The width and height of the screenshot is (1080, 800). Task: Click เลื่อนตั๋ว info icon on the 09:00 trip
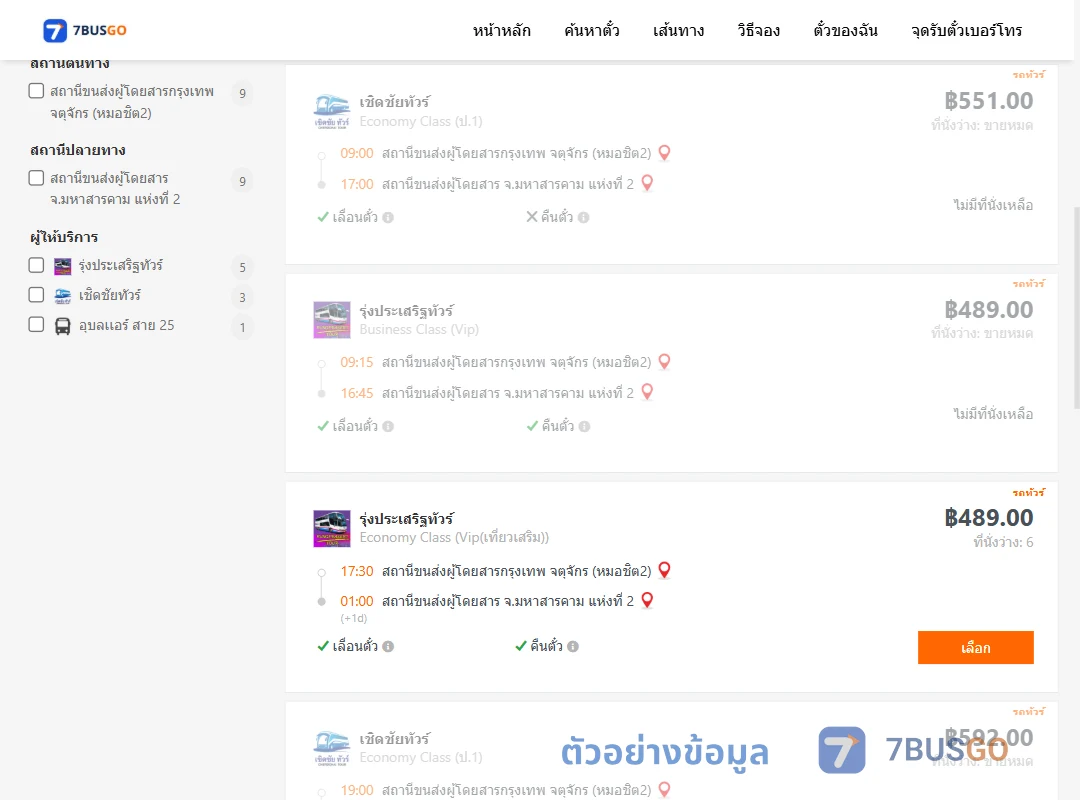[x=388, y=218]
